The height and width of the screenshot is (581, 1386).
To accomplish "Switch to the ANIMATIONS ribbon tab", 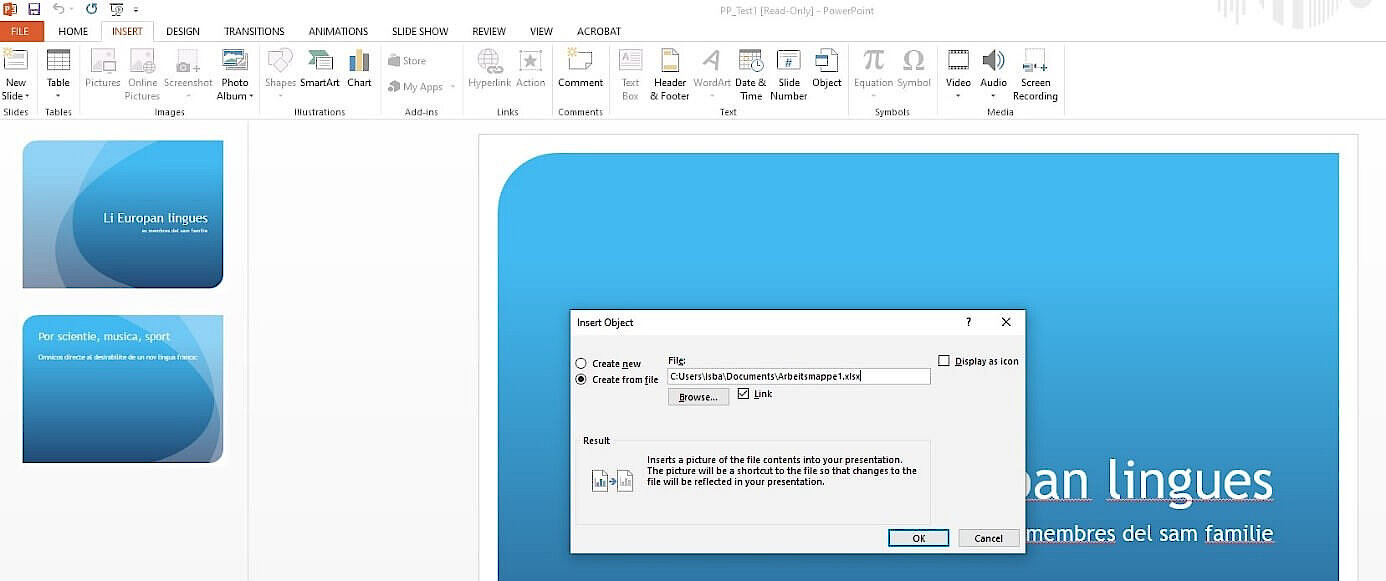I will pyautogui.click(x=337, y=31).
